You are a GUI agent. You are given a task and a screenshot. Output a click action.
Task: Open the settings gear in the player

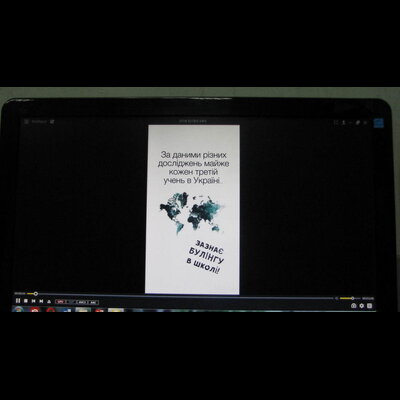(362, 306)
